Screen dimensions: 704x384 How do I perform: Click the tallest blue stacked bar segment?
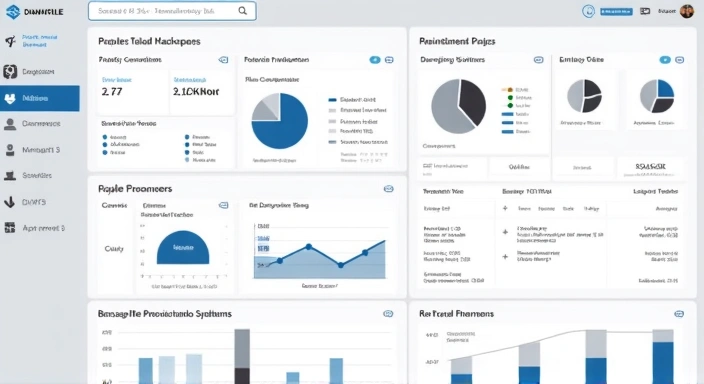coord(663,363)
